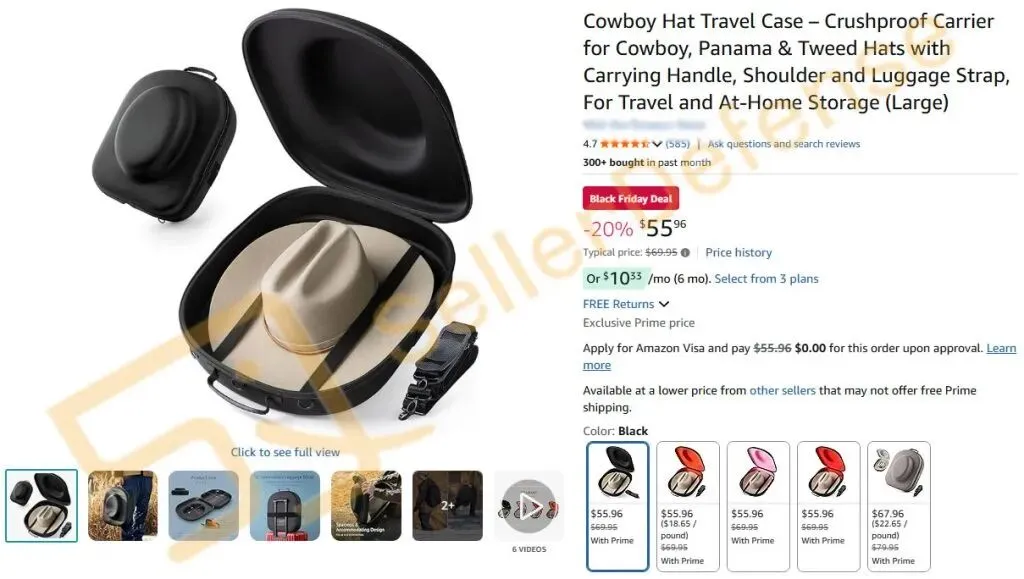Open the 2+ more images thumbnail
Image resolution: width=1024 pixels, height=579 pixels.
pyautogui.click(x=447, y=506)
